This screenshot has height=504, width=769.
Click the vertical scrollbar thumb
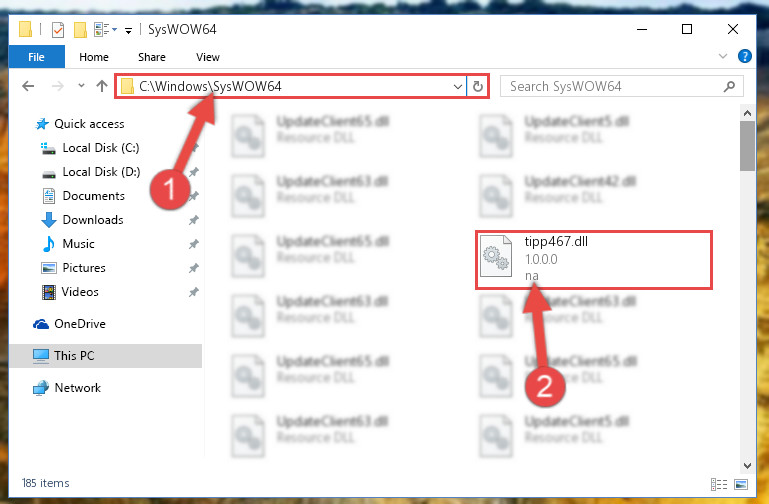(747, 146)
